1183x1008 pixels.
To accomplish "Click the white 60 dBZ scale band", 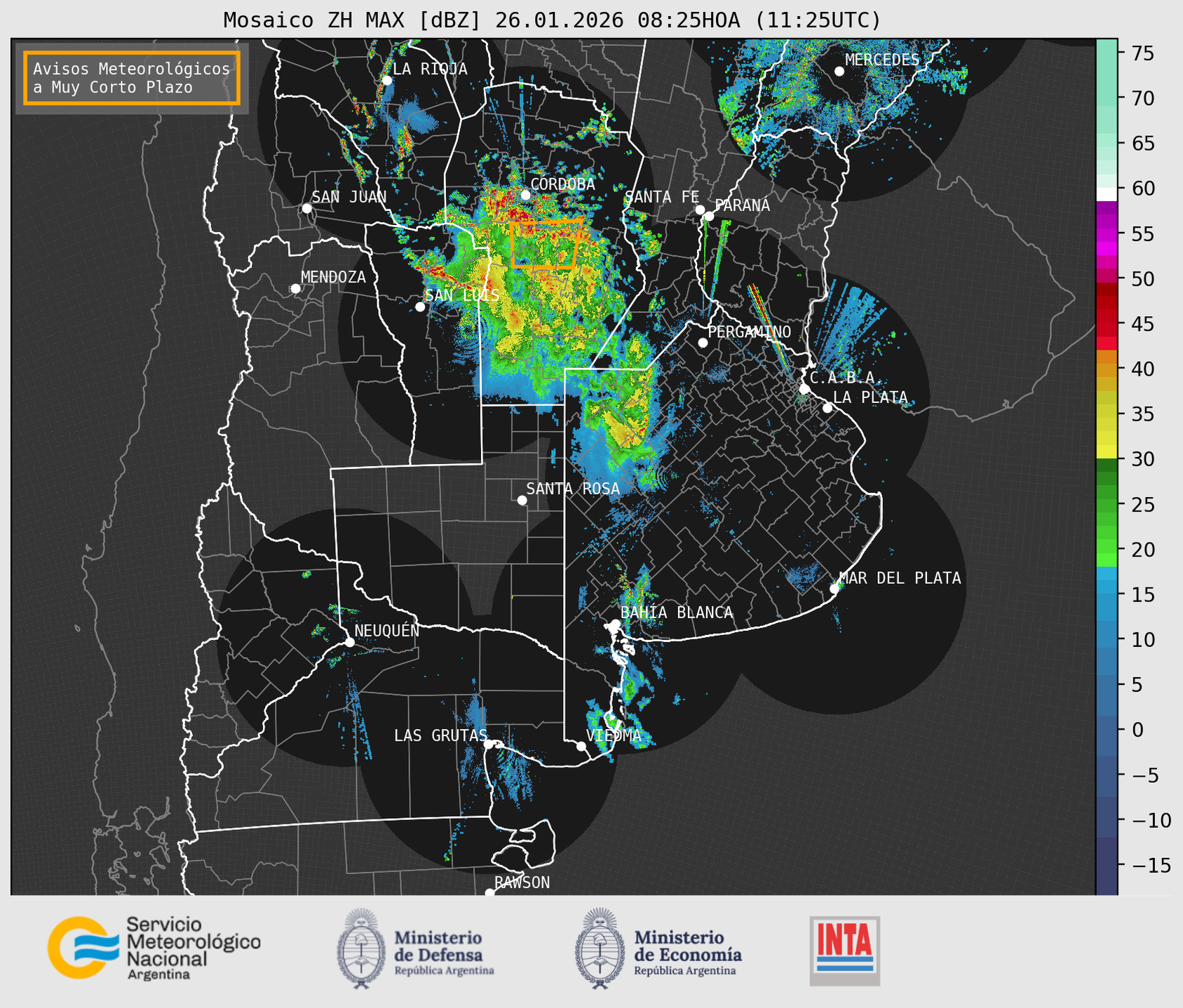I will [x=1106, y=193].
